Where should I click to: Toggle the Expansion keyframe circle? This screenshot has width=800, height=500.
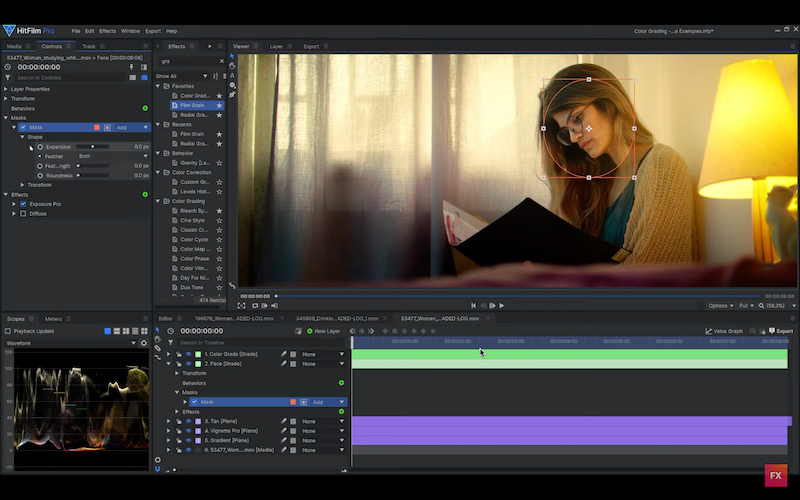coord(40,147)
